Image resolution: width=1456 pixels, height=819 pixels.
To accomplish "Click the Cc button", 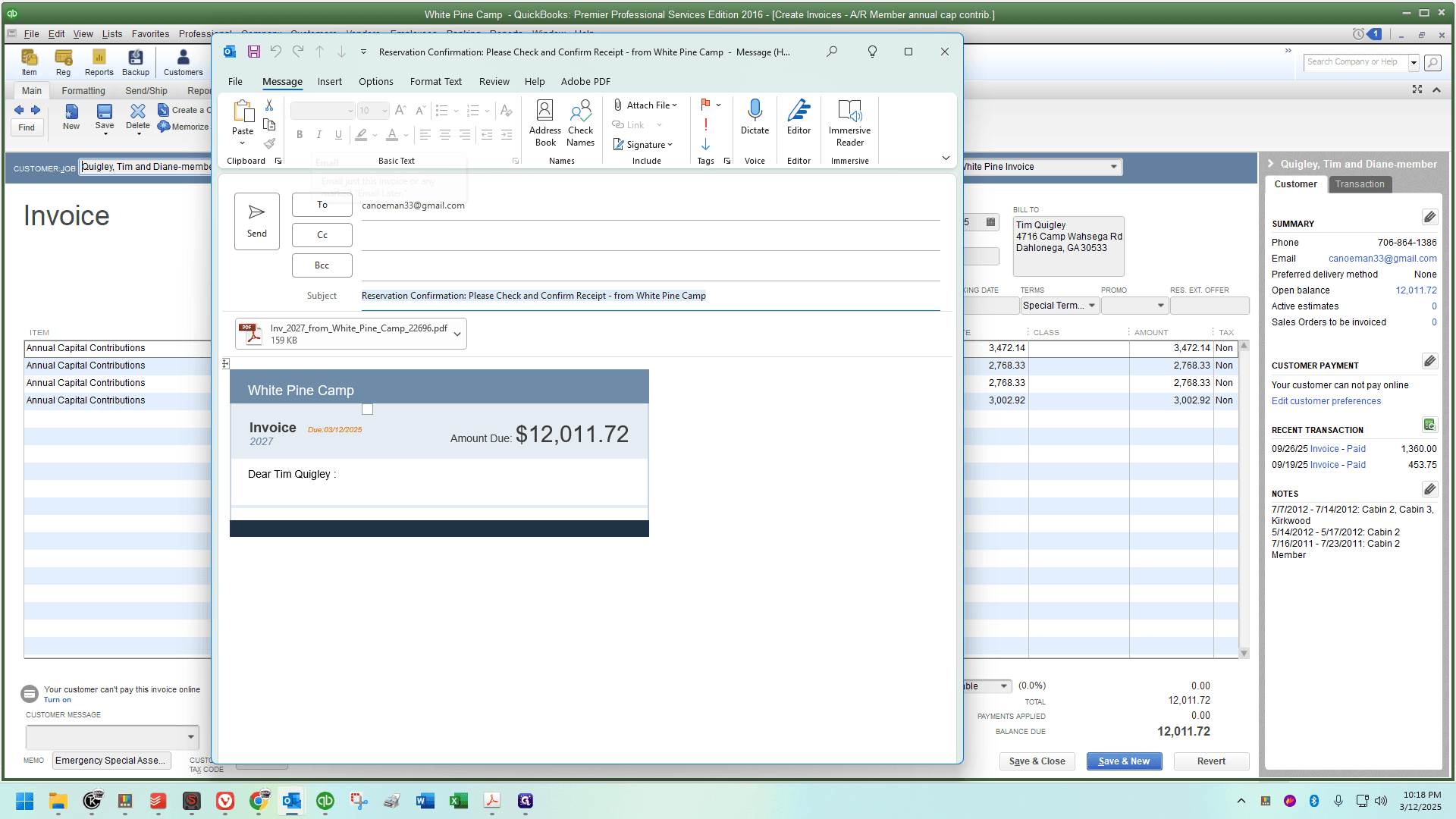I will pyautogui.click(x=322, y=235).
